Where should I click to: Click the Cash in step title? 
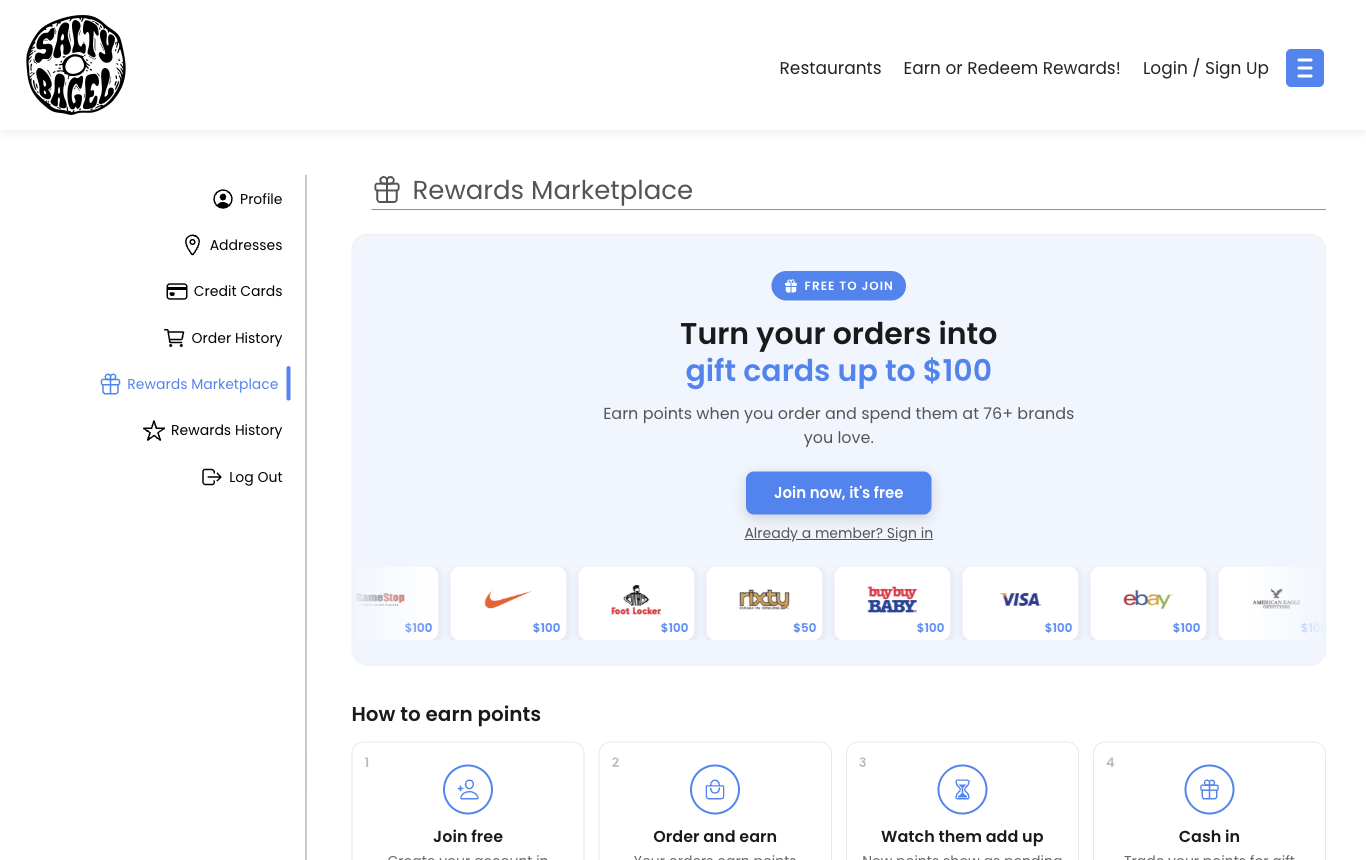[x=1209, y=836]
